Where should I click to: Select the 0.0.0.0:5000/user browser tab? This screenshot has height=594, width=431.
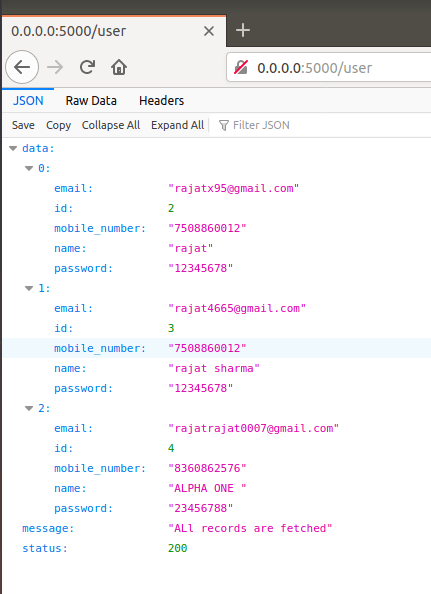pyautogui.click(x=114, y=31)
